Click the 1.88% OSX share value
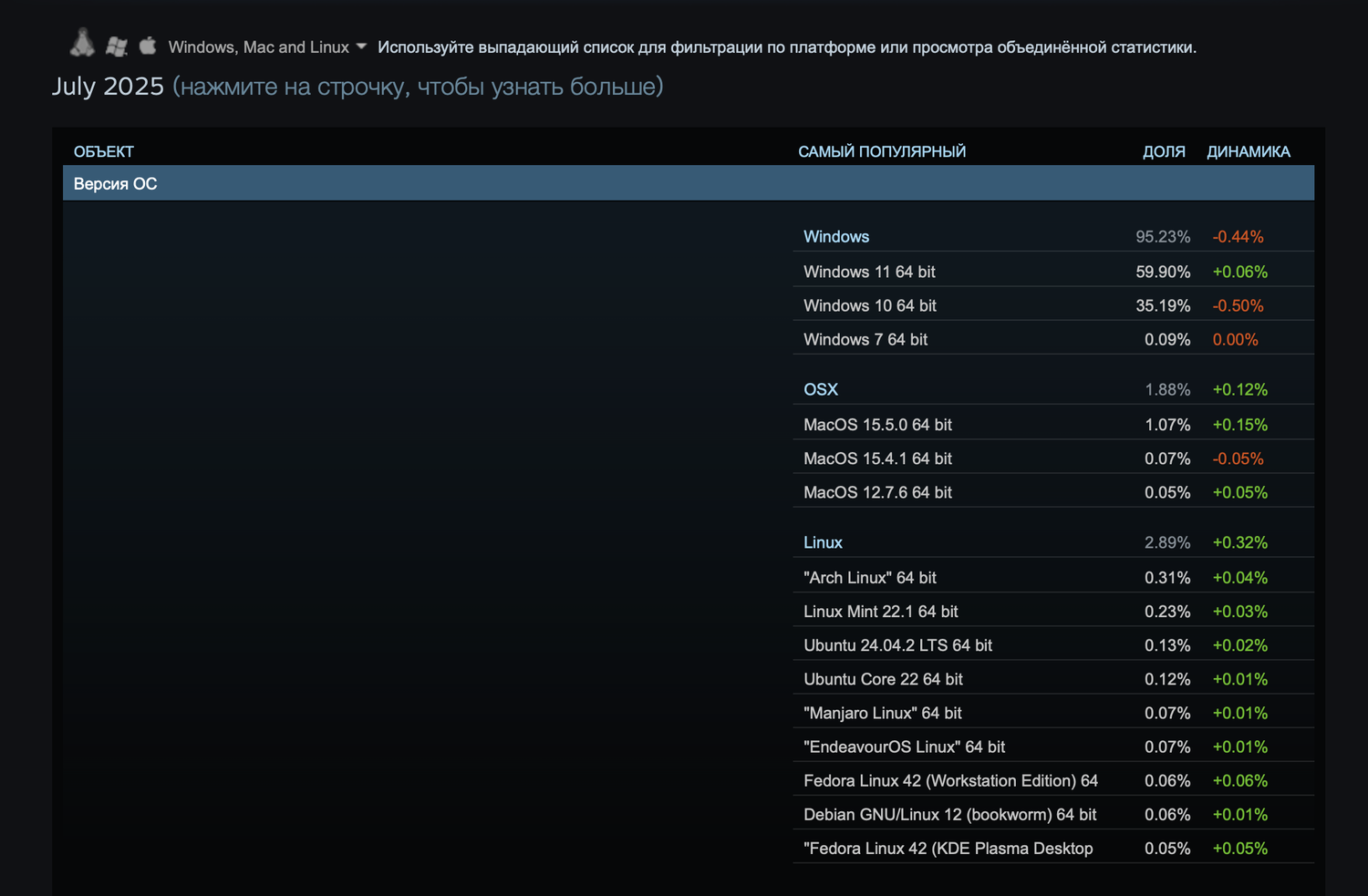Viewport: 1368px width, 896px height. pos(1167,390)
